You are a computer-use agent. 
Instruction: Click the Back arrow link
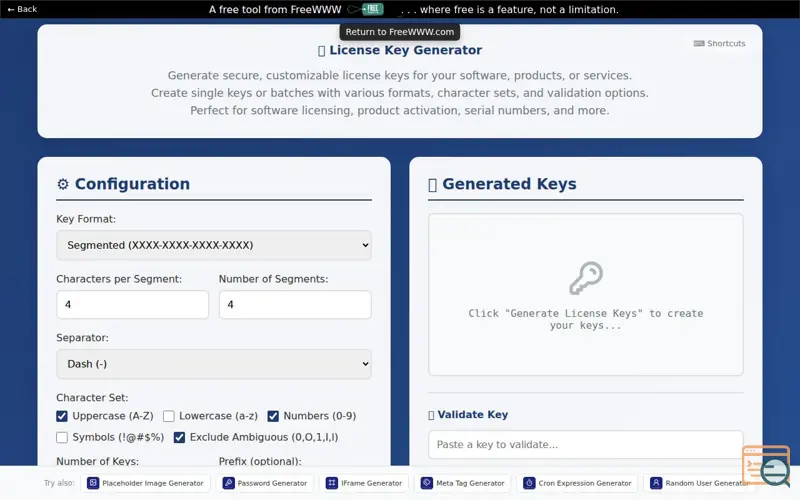pyautogui.click(x=22, y=9)
